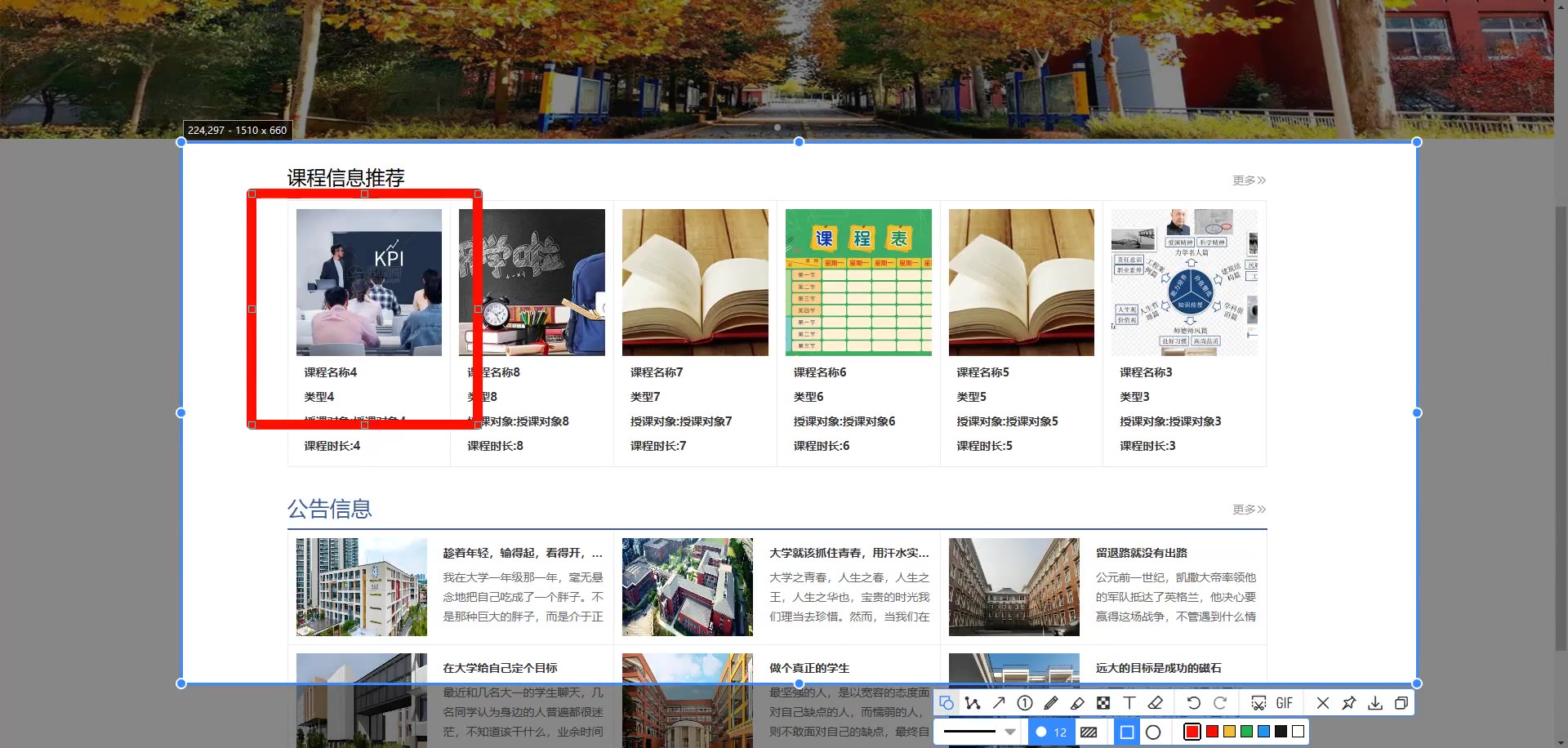Choose the numbered marker tool

(x=1025, y=703)
